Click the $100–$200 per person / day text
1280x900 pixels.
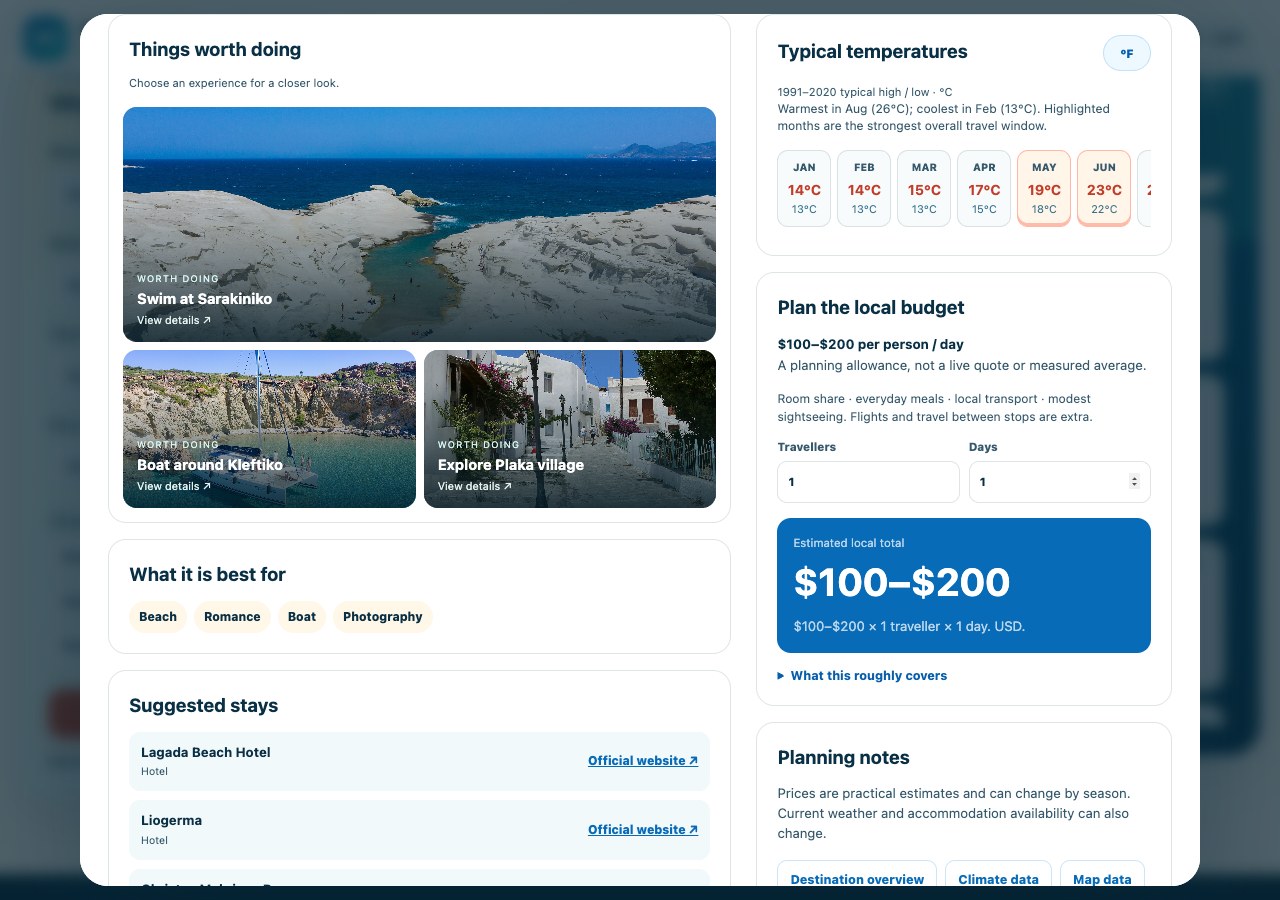871,344
